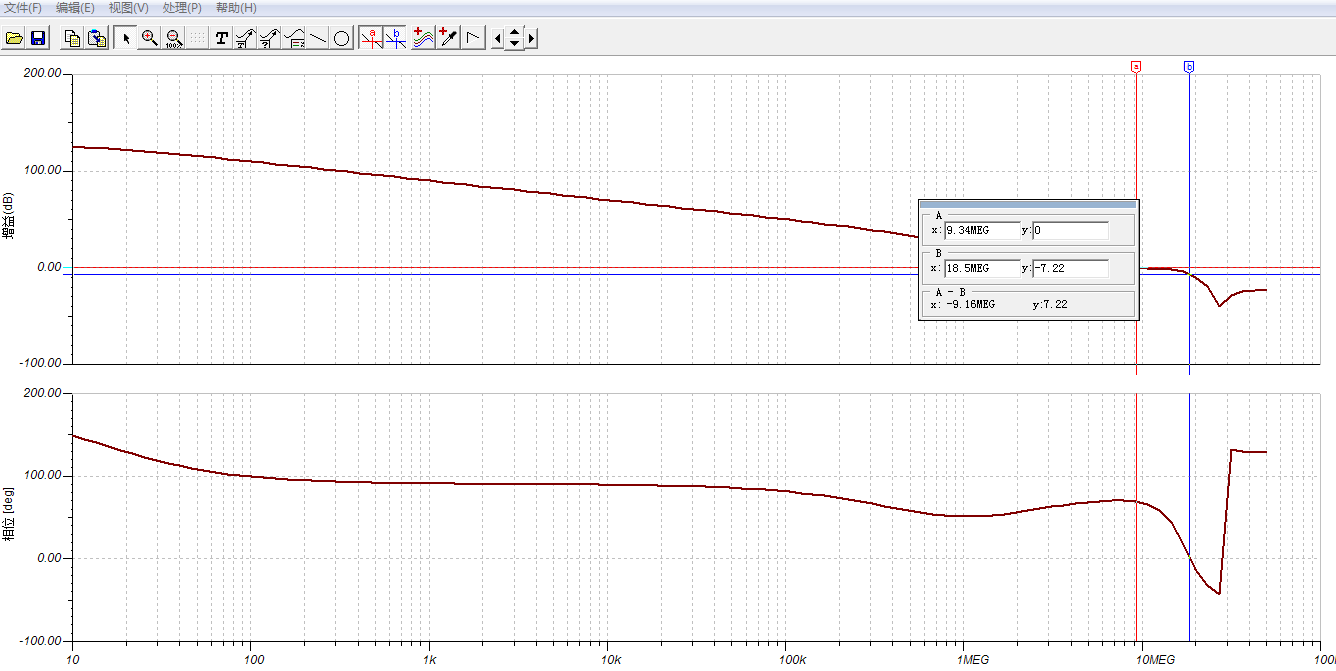Click the legend curve icon
The width and height of the screenshot is (1336, 671).
(x=294, y=38)
